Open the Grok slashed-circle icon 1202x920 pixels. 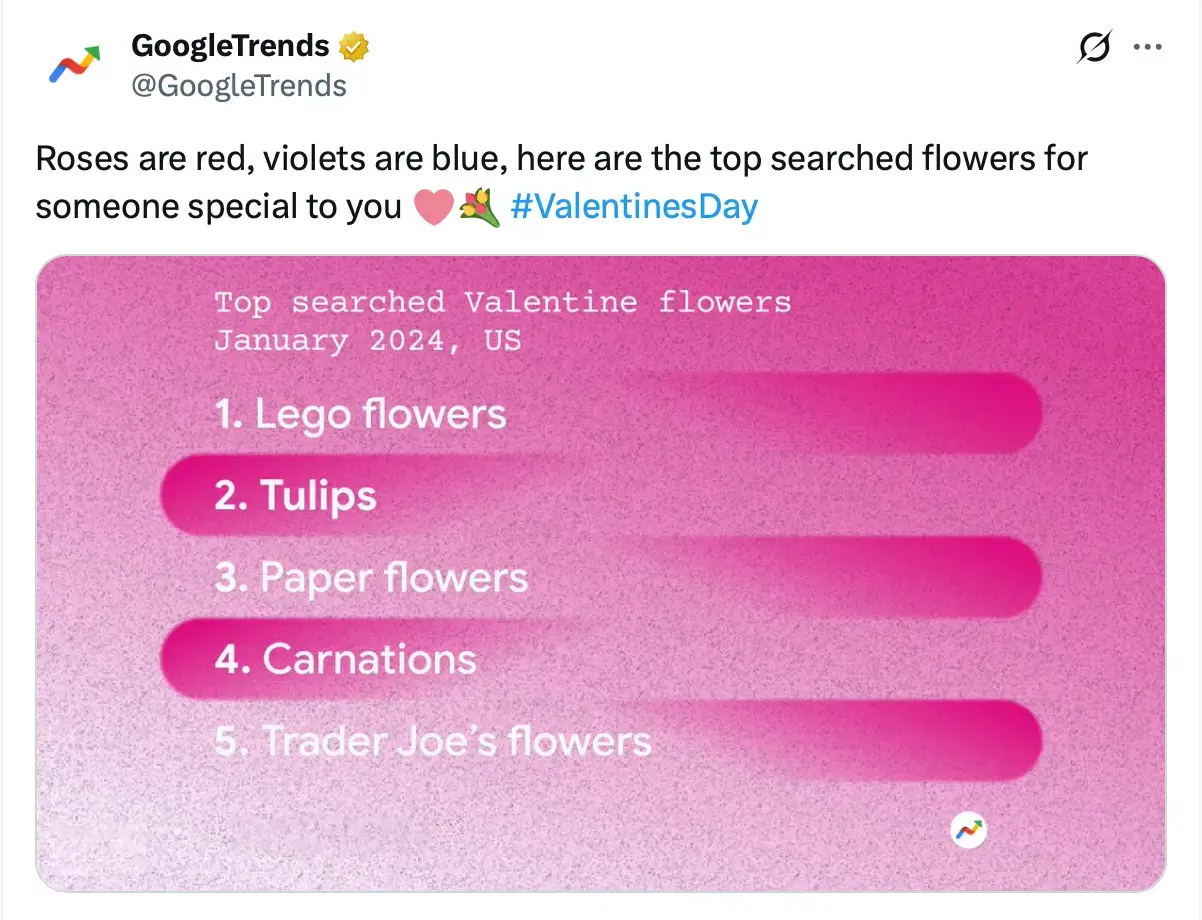pos(1095,47)
